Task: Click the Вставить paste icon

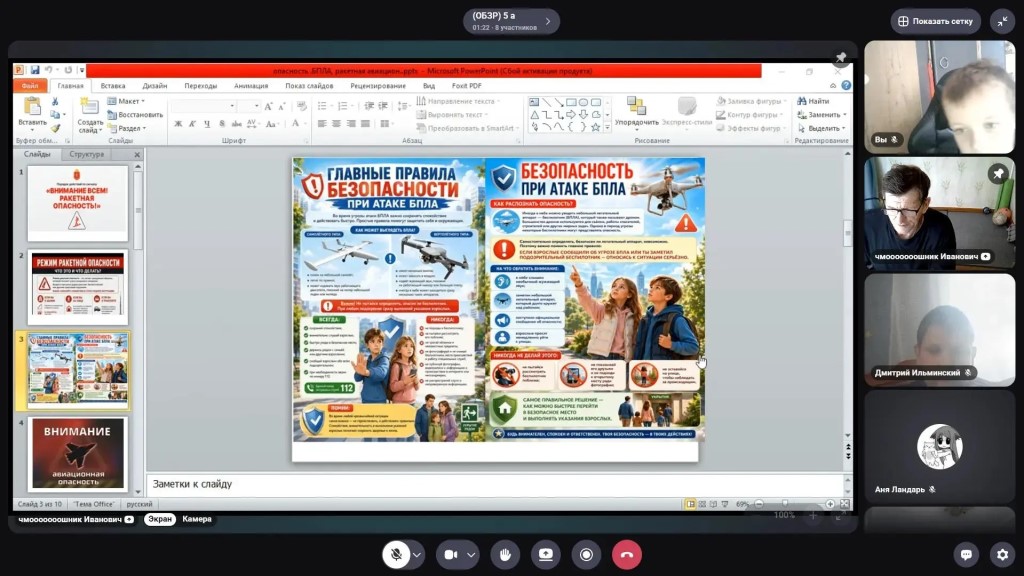Action: (32, 108)
